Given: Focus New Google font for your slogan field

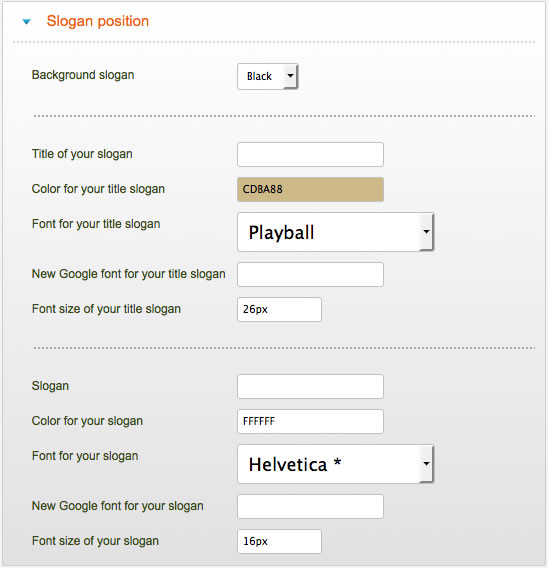Looking at the screenshot, I should click(310, 506).
